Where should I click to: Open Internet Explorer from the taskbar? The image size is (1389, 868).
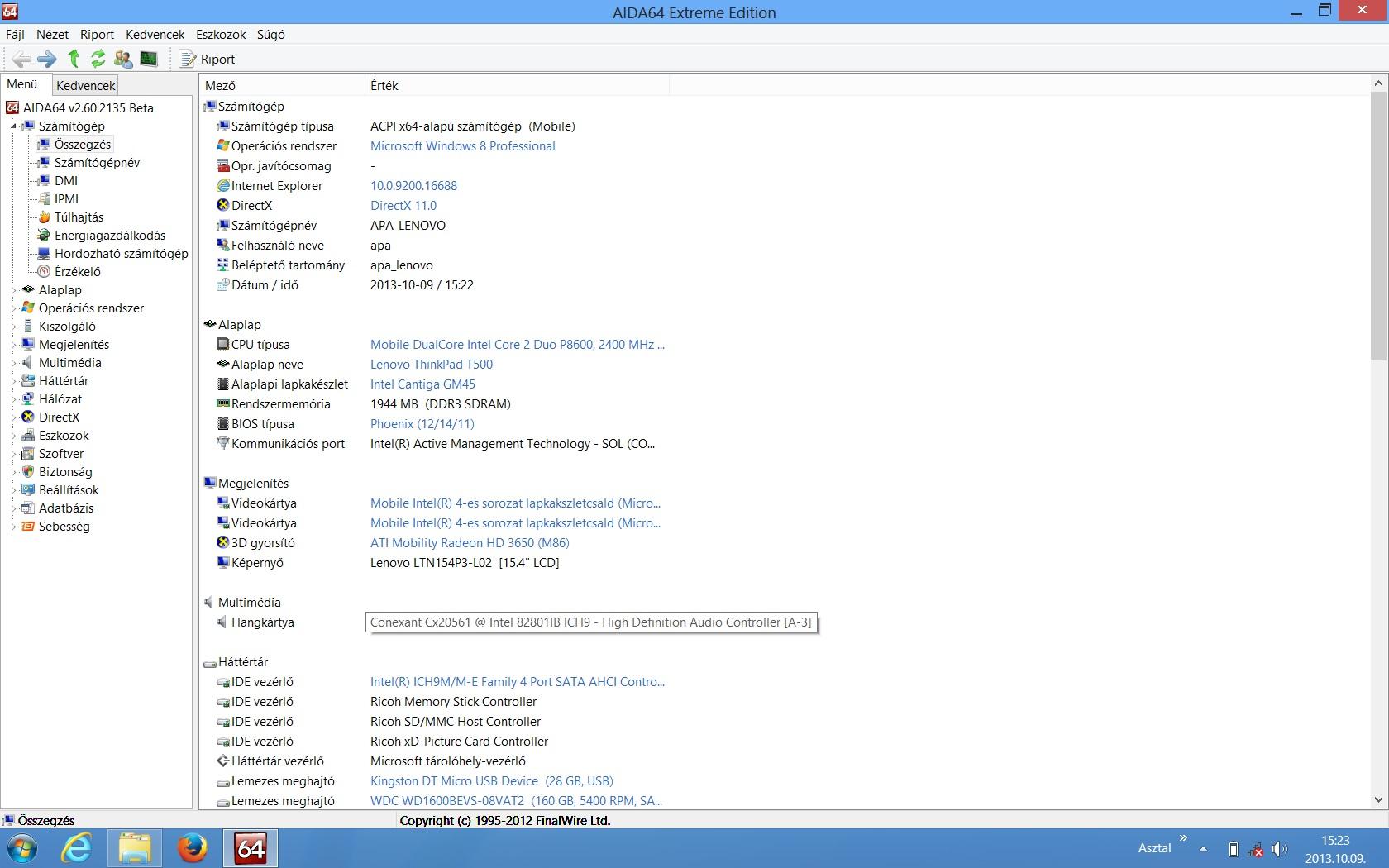[x=77, y=849]
